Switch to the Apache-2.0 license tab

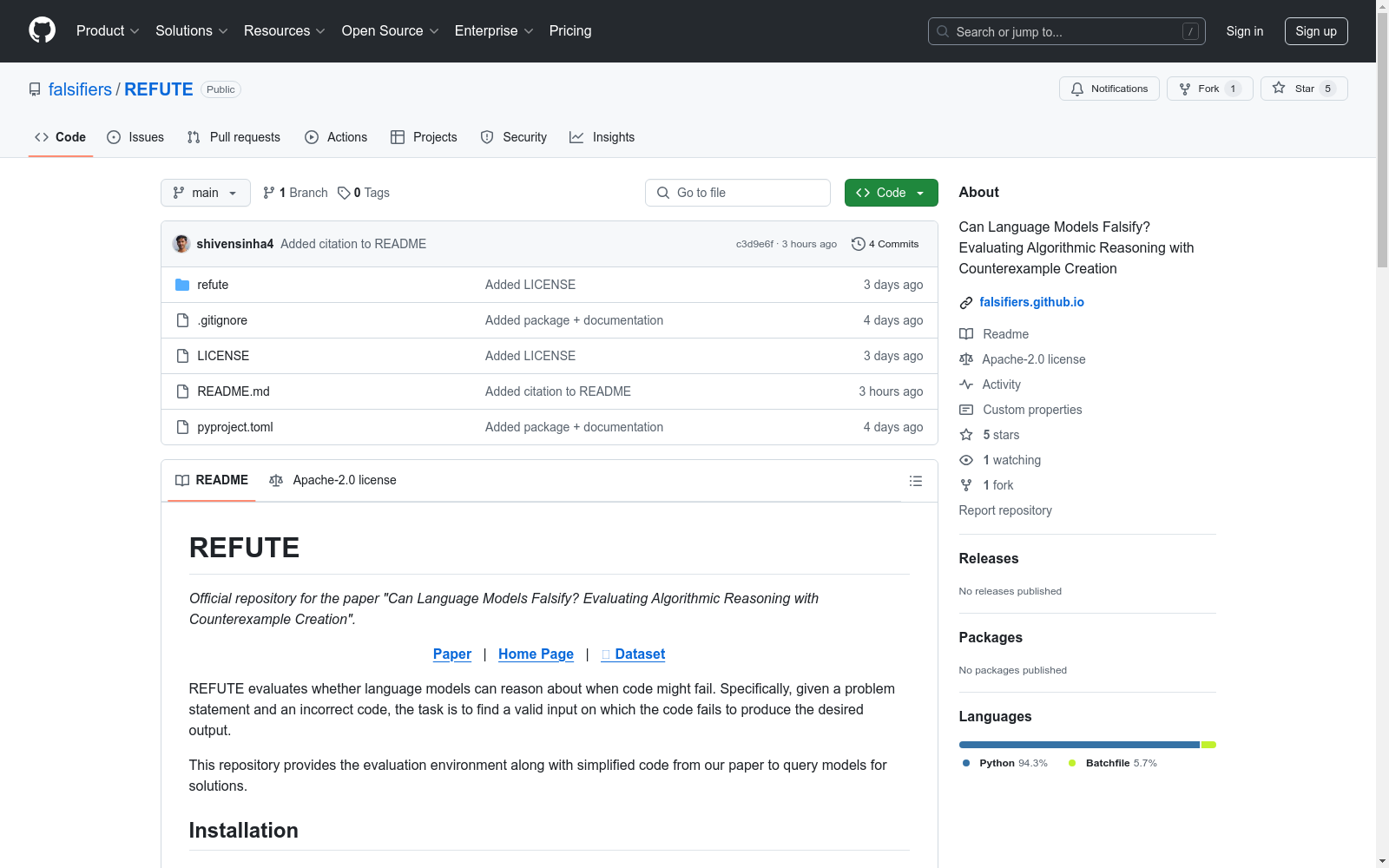332,480
